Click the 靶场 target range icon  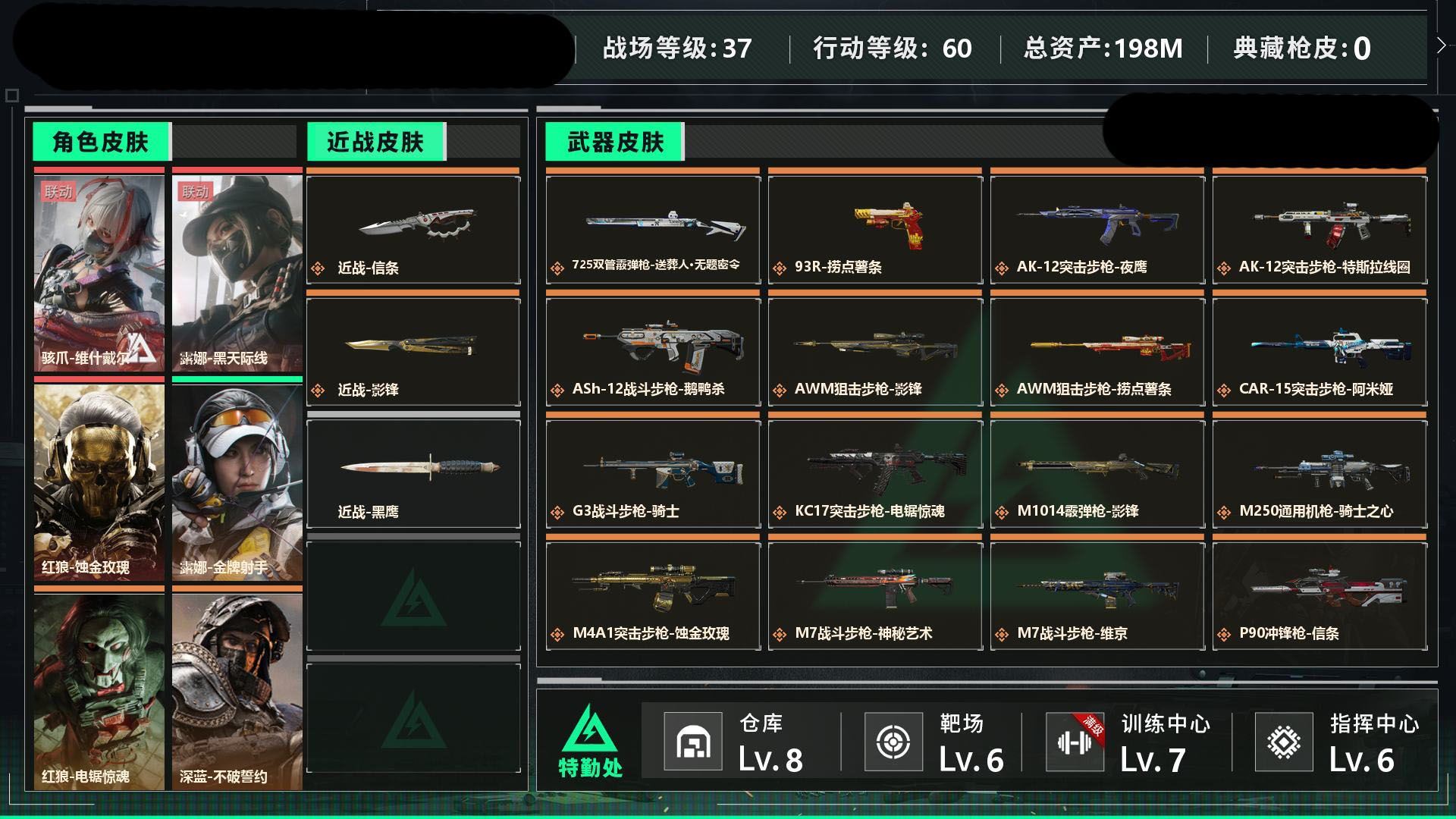click(893, 742)
